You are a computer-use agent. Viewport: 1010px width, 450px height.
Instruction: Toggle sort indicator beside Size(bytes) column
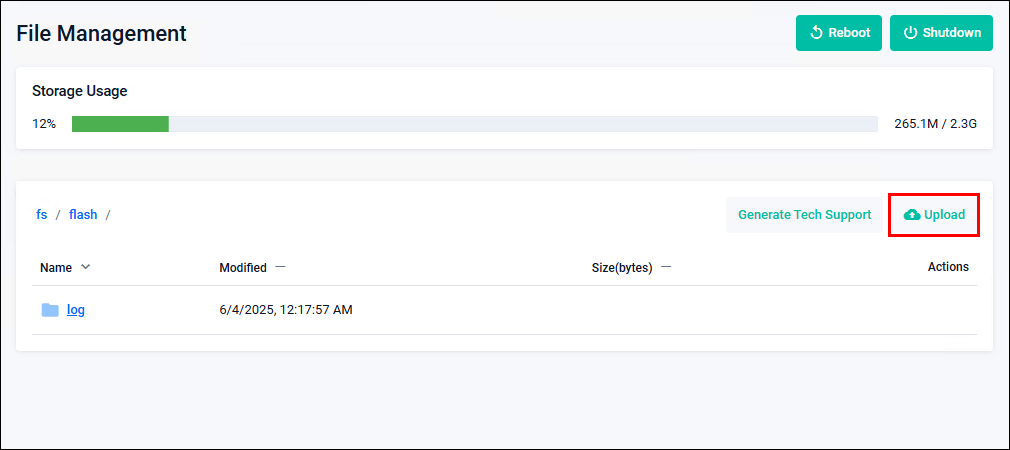coord(666,267)
